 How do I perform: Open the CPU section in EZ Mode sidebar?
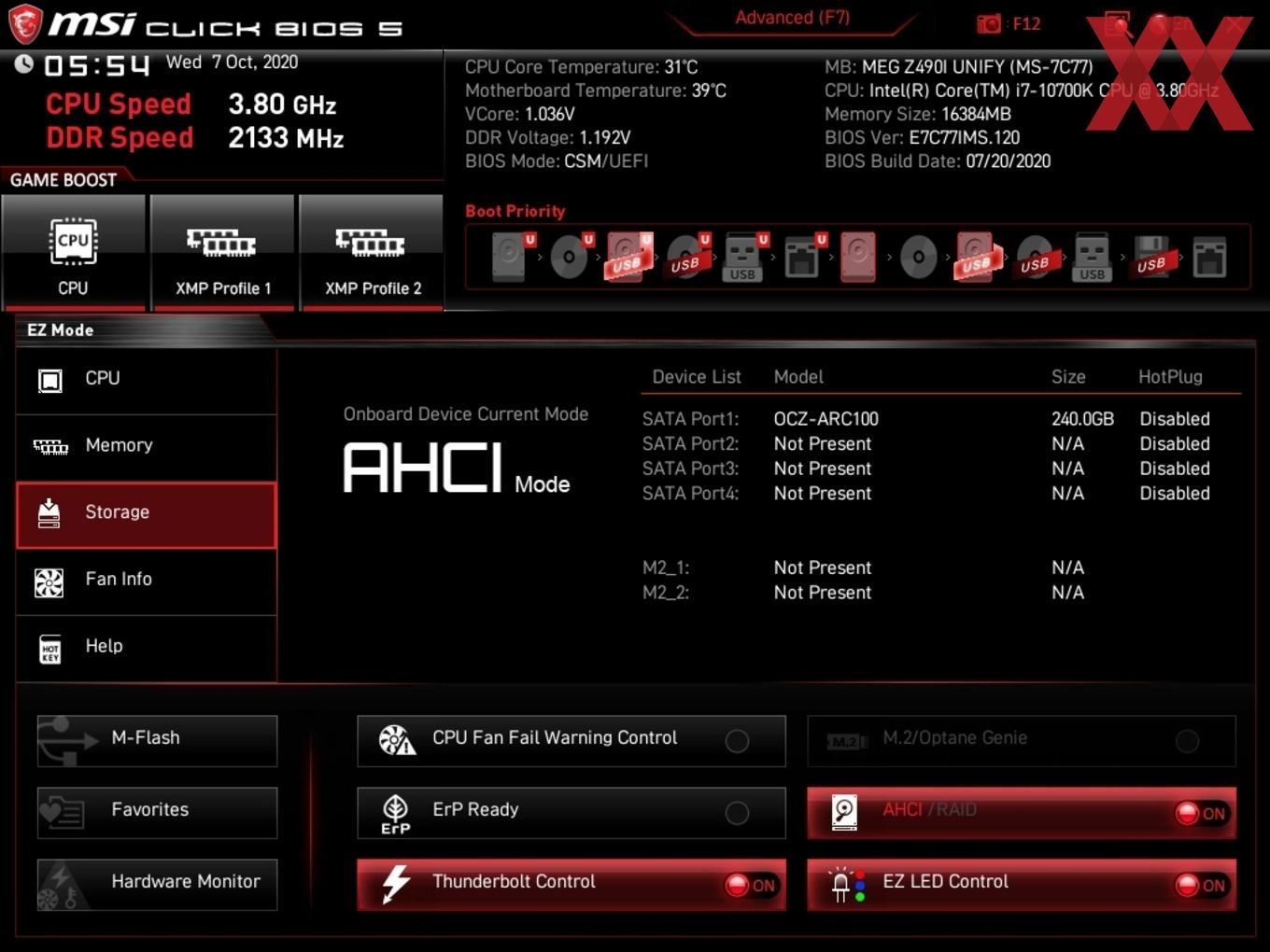(x=147, y=380)
